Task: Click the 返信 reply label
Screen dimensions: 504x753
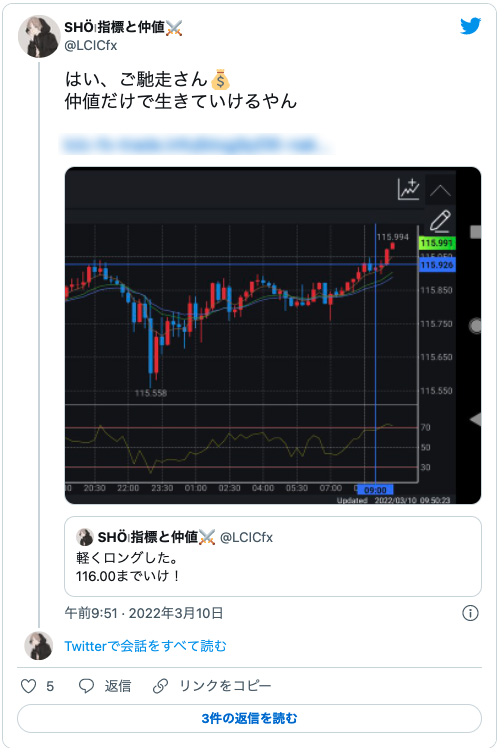Action: [x=118, y=686]
